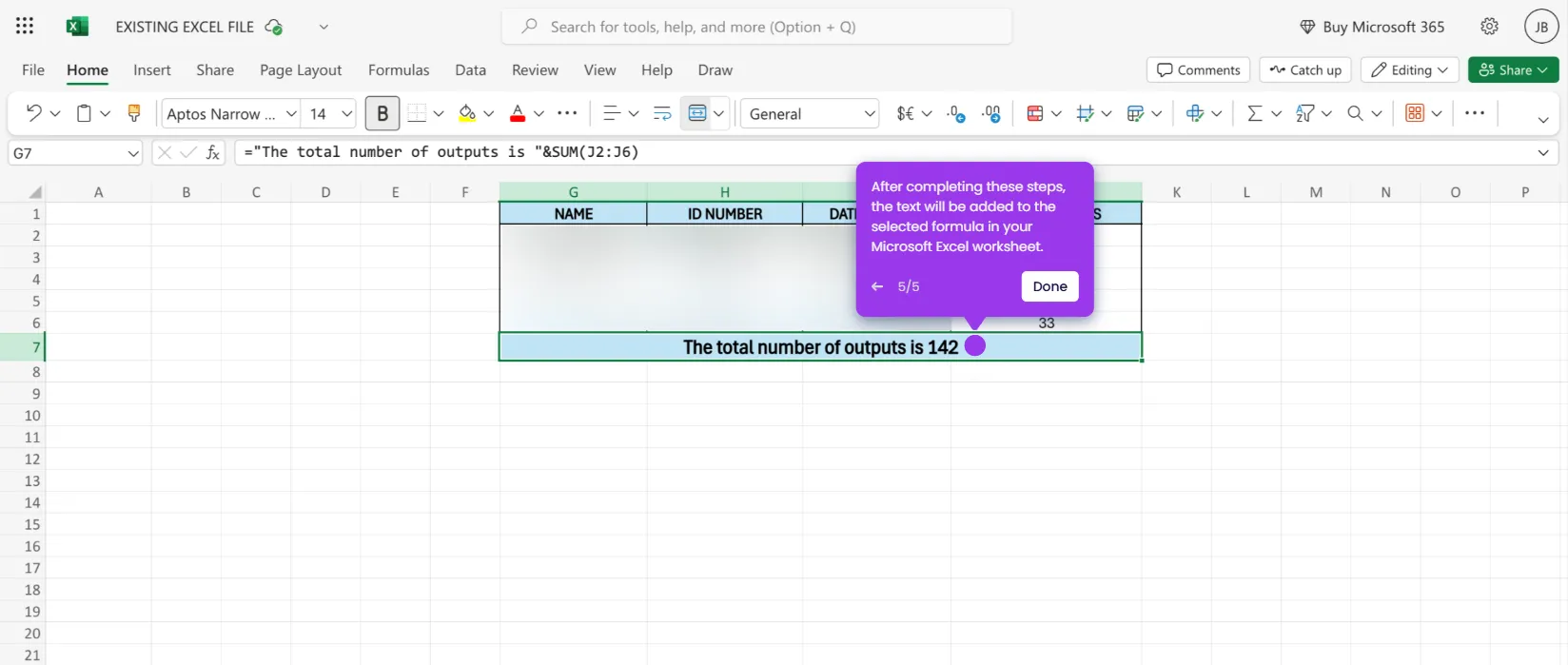This screenshot has width=1568, height=665.
Task: Open Conditional Formatting icon
Action: tap(1035, 113)
